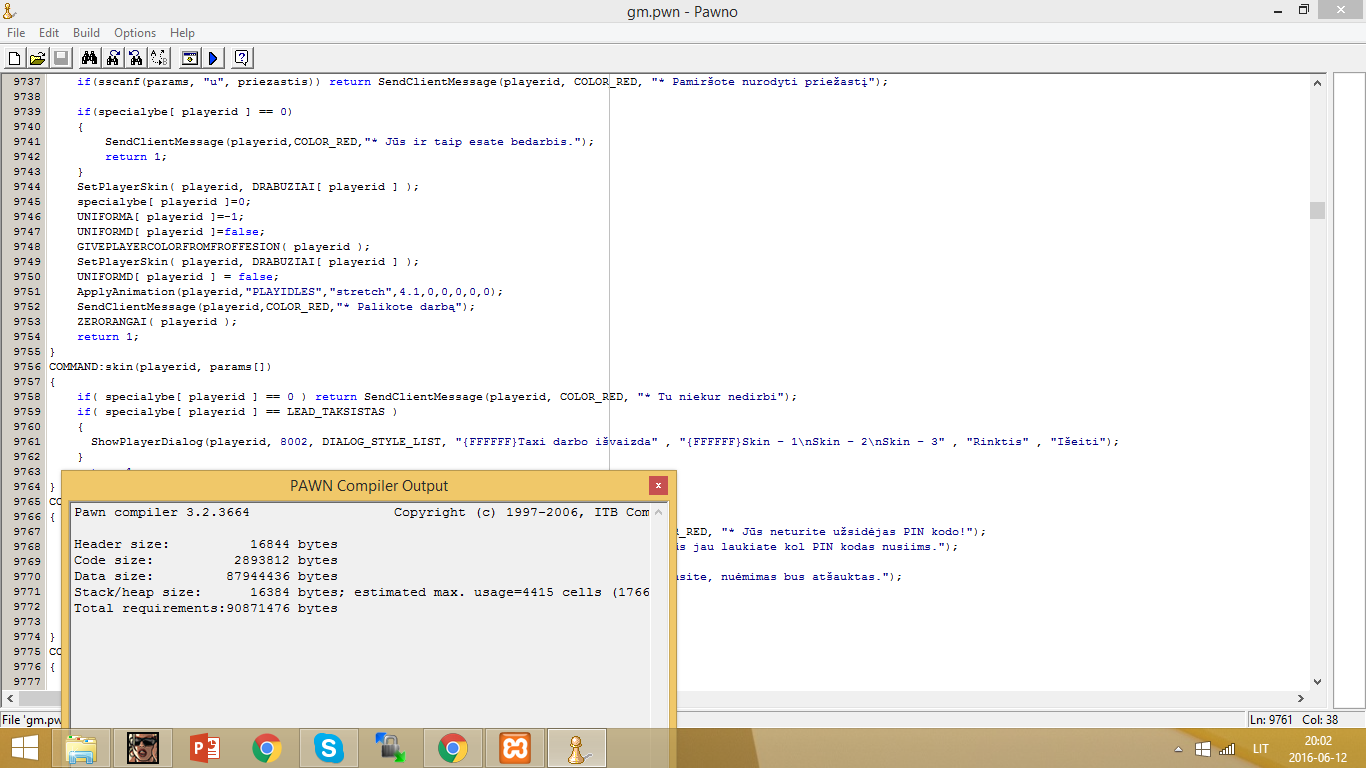
Task: Open the first Chrome taskbar icon
Action: click(x=266, y=748)
